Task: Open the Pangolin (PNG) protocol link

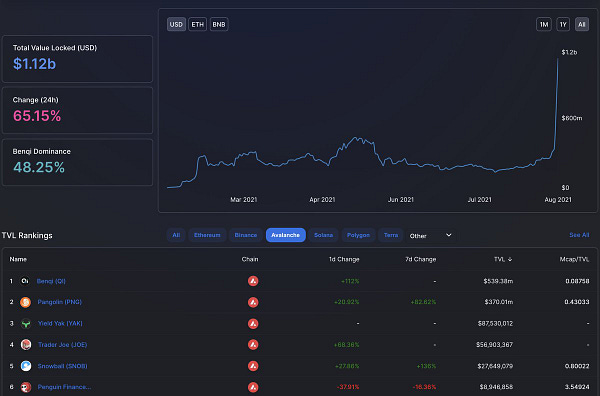Action: click(60, 302)
